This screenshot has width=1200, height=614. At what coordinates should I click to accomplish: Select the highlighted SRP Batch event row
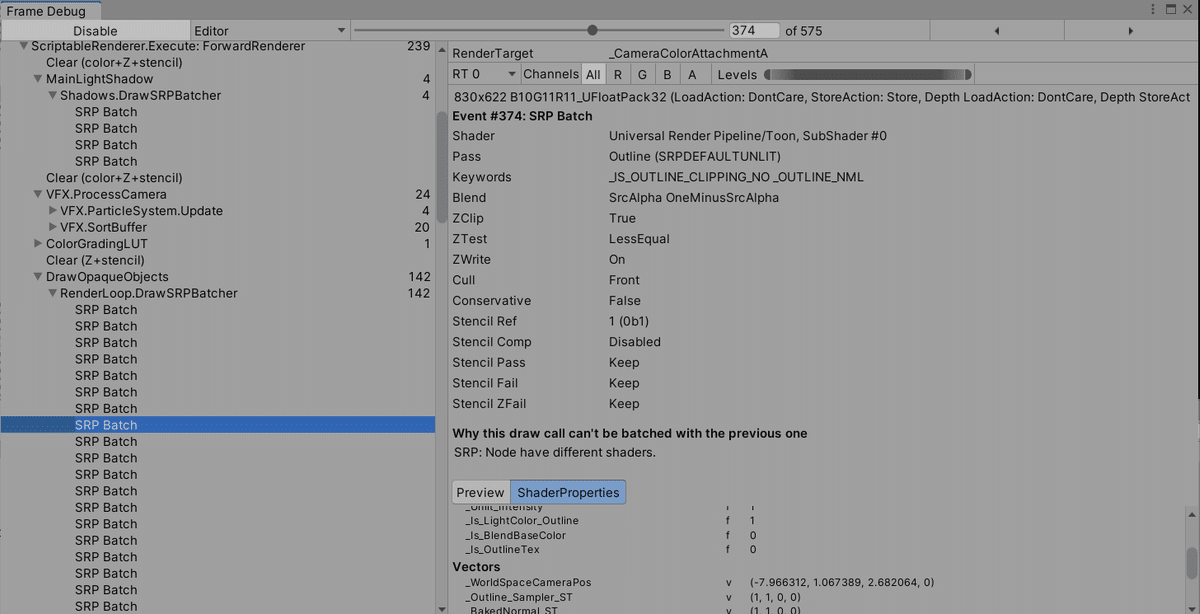(x=218, y=425)
